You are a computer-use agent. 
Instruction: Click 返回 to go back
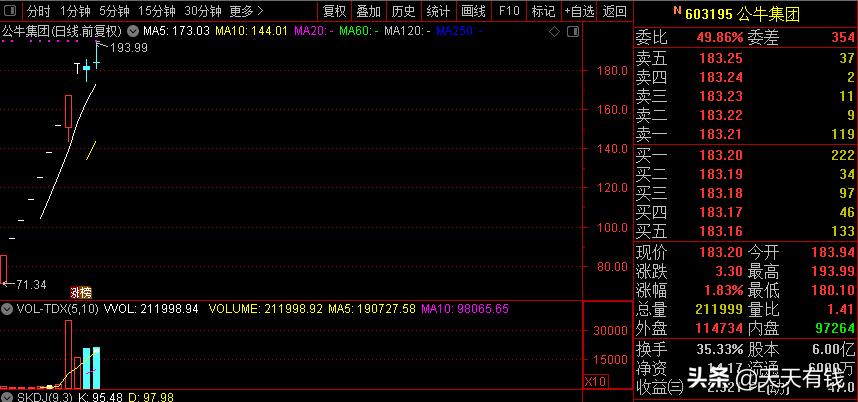coord(615,11)
